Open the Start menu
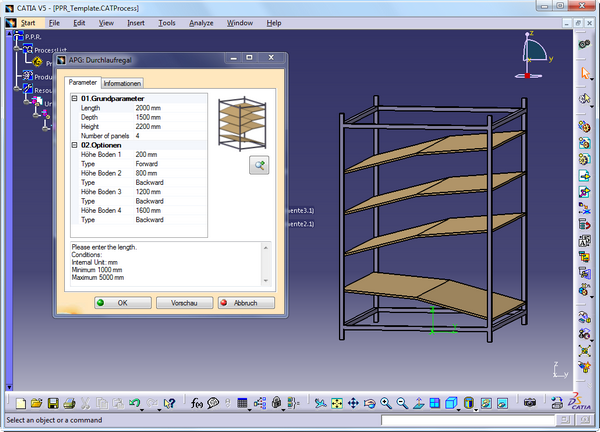The width and height of the screenshot is (600, 432). (x=28, y=21)
